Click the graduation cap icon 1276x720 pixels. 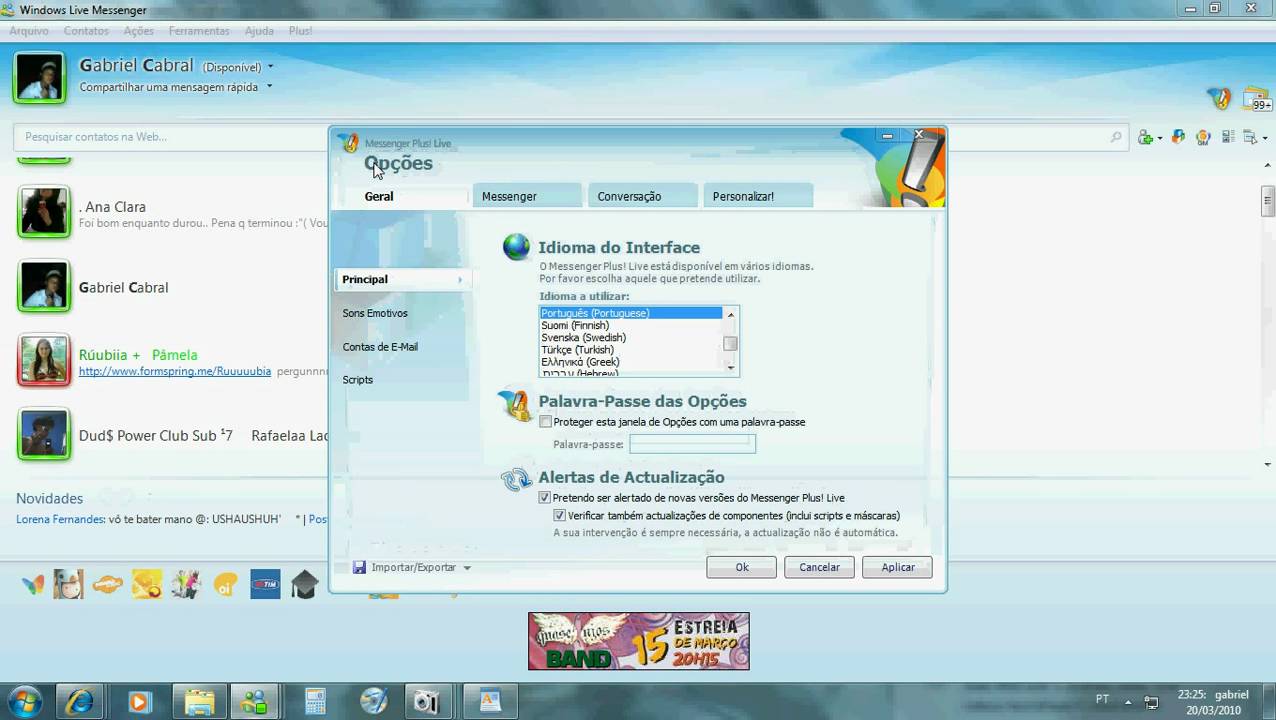click(304, 584)
